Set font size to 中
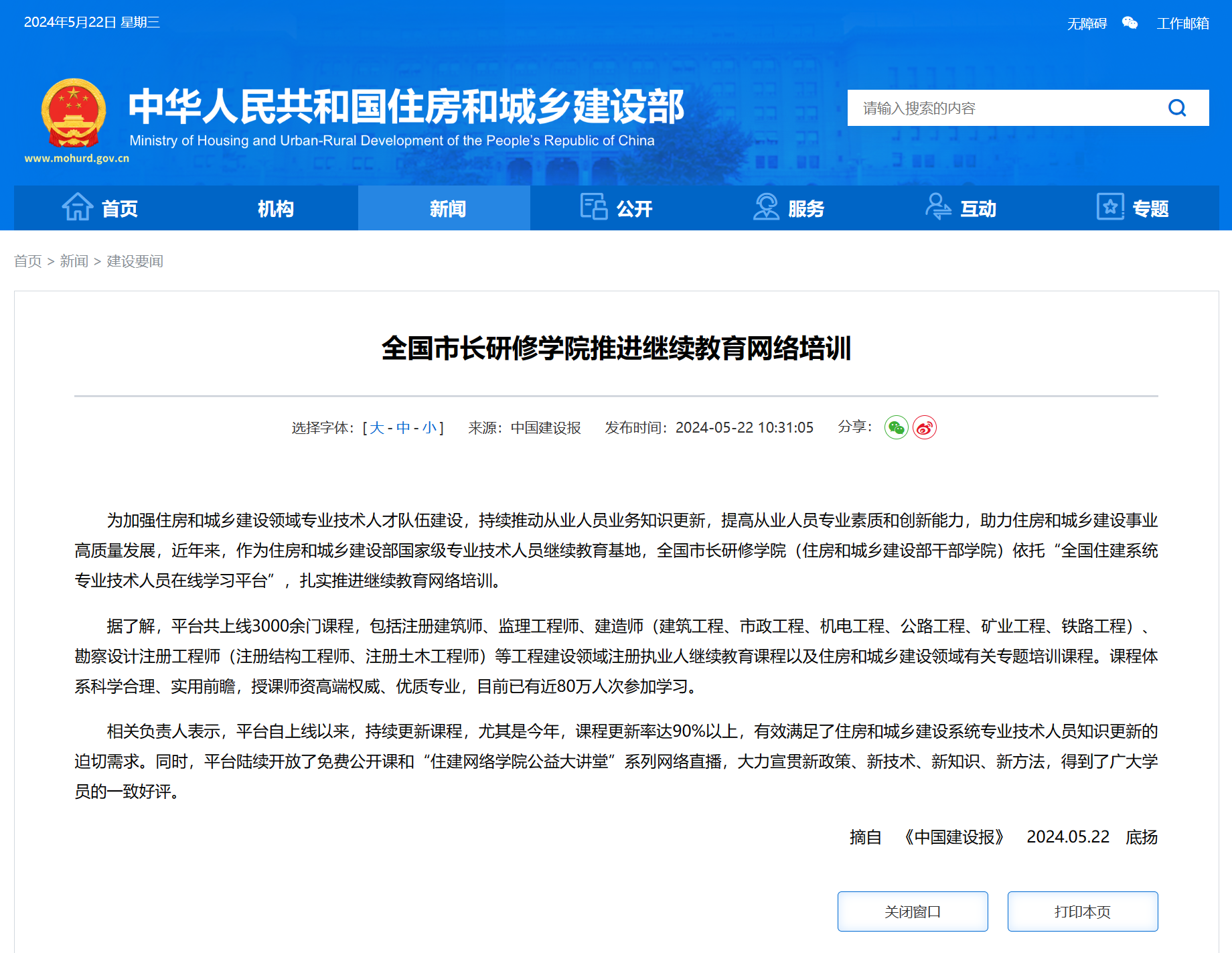The height and width of the screenshot is (953, 1232). (403, 428)
